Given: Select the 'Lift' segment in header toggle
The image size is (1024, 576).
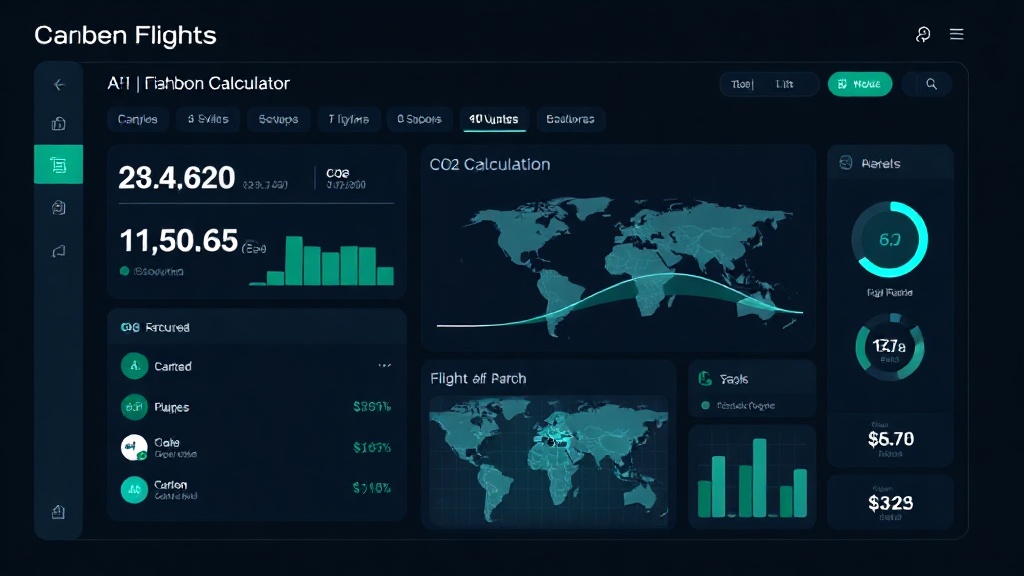Looking at the screenshot, I should click(x=784, y=84).
